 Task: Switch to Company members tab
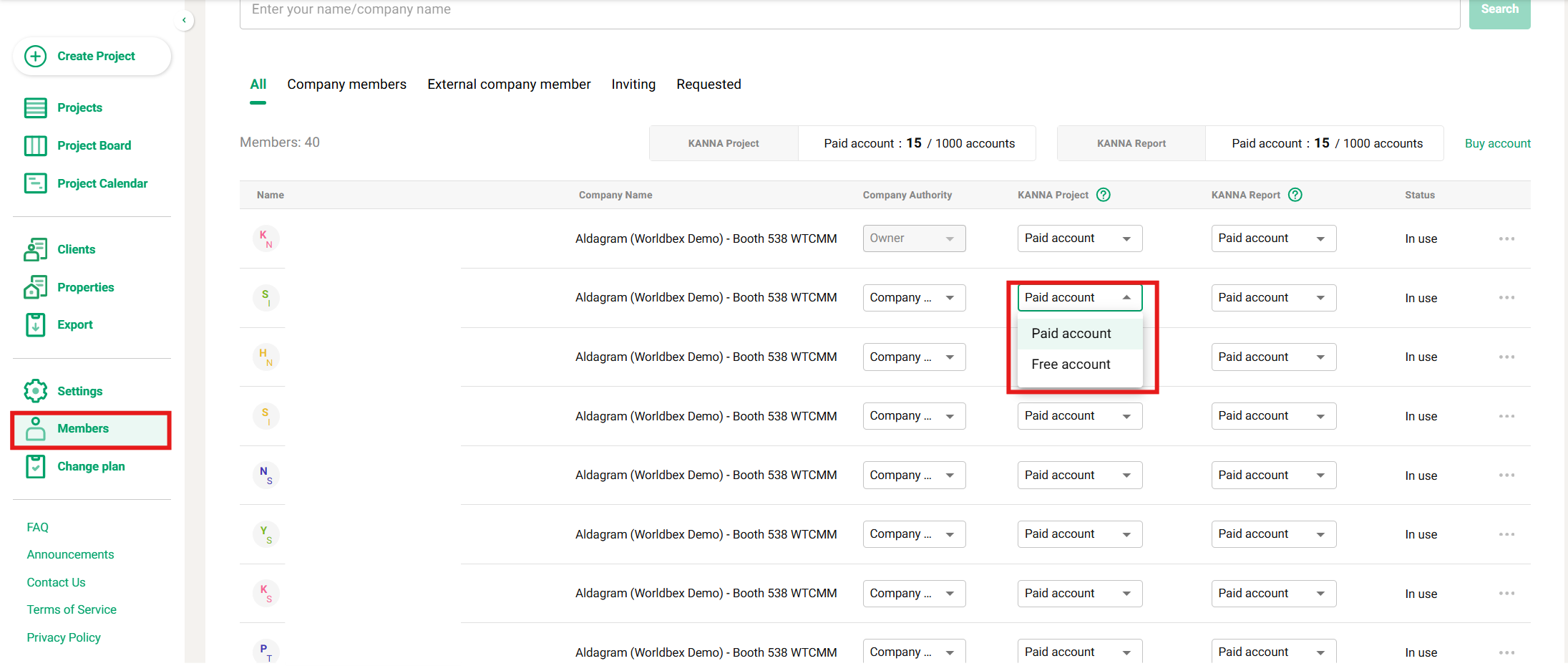[x=346, y=85]
